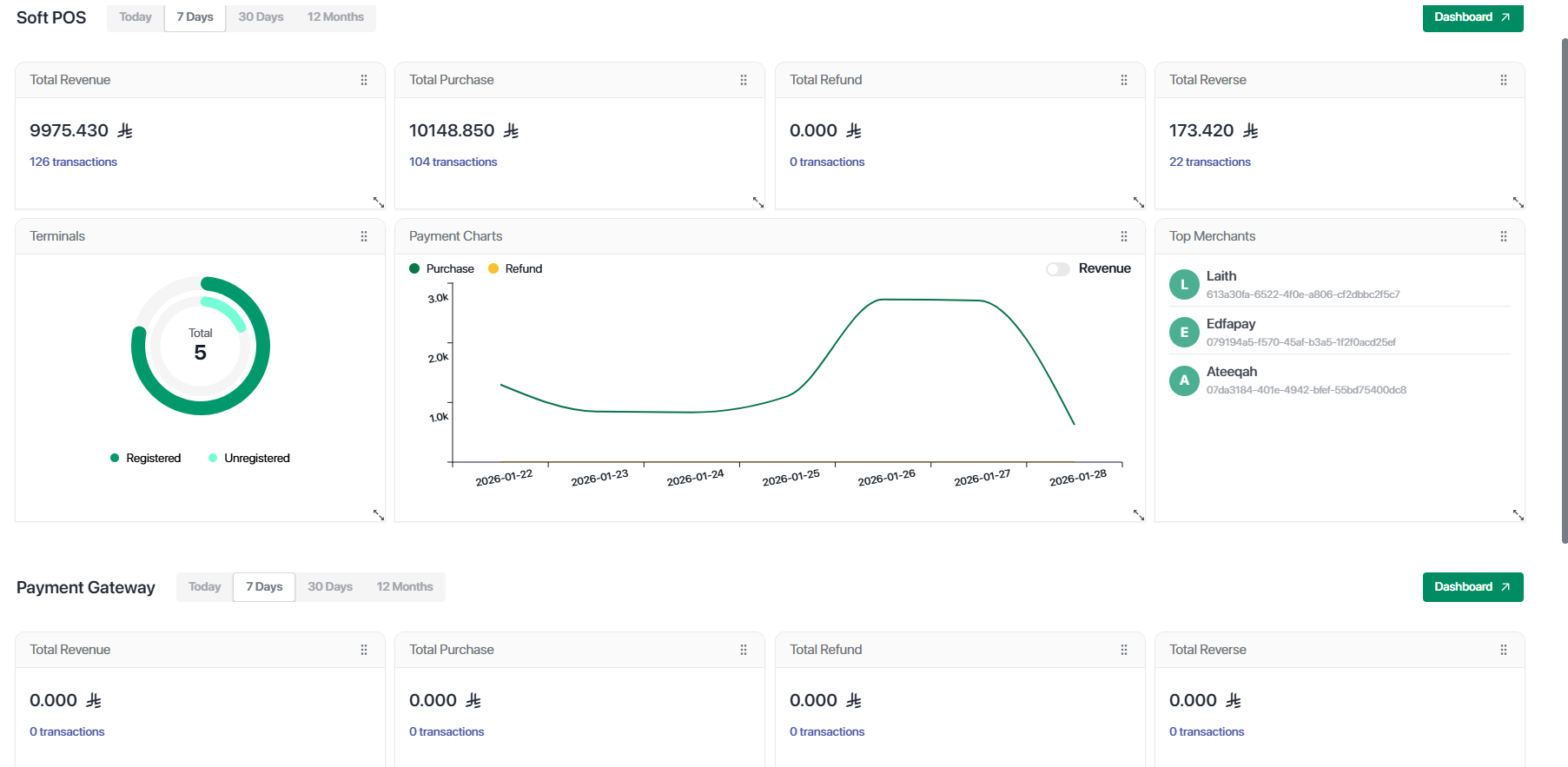
Task: Click grip dots on Payment Charts header
Action: [x=1124, y=236]
